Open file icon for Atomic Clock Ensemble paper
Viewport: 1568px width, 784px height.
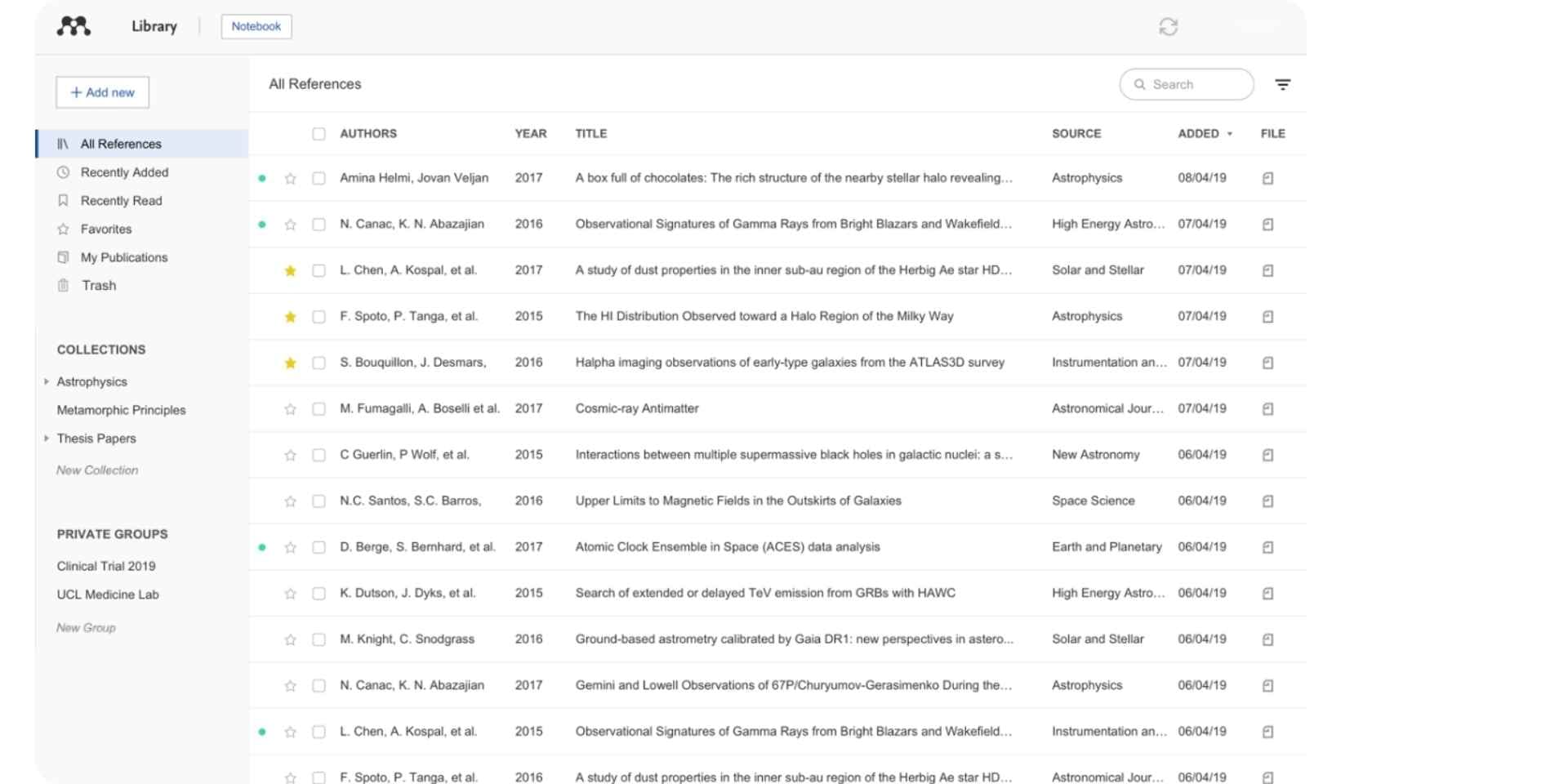pos(1267,547)
